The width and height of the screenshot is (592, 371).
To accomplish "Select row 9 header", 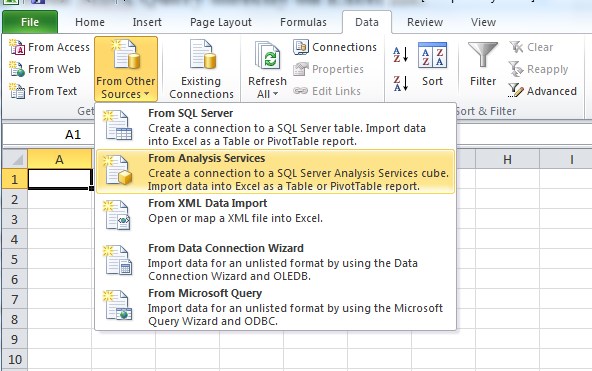I will 15,339.
